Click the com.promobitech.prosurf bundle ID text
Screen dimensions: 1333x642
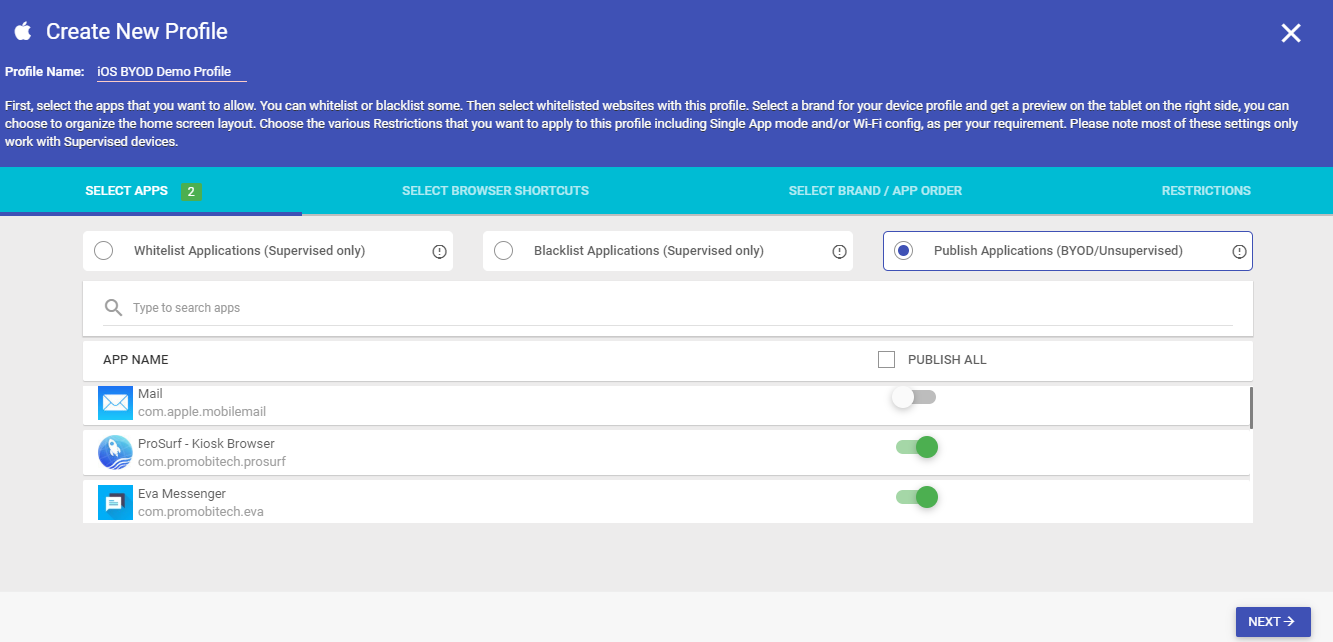coord(212,462)
